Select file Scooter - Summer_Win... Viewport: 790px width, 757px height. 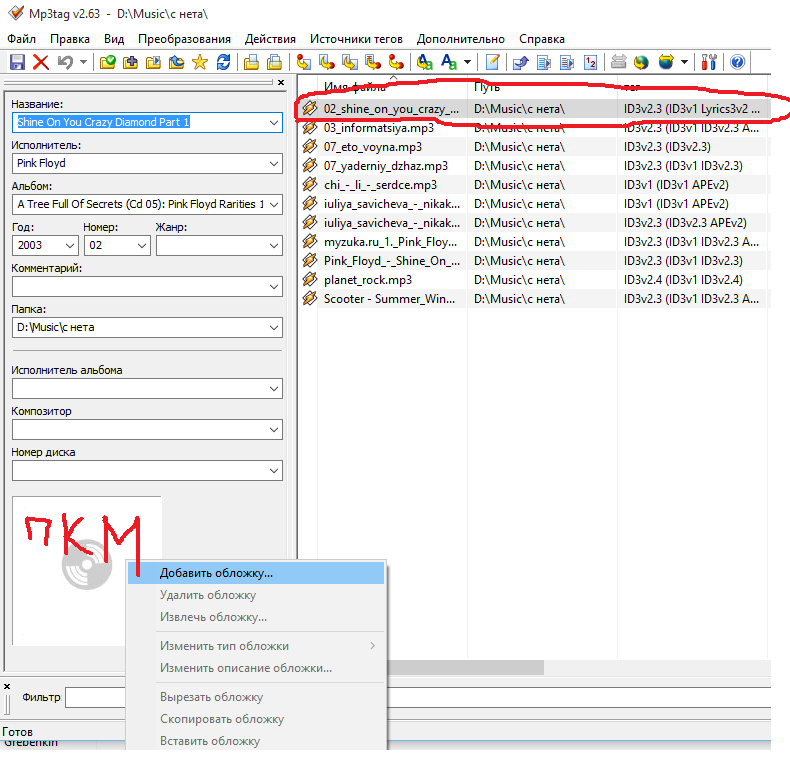(x=389, y=299)
